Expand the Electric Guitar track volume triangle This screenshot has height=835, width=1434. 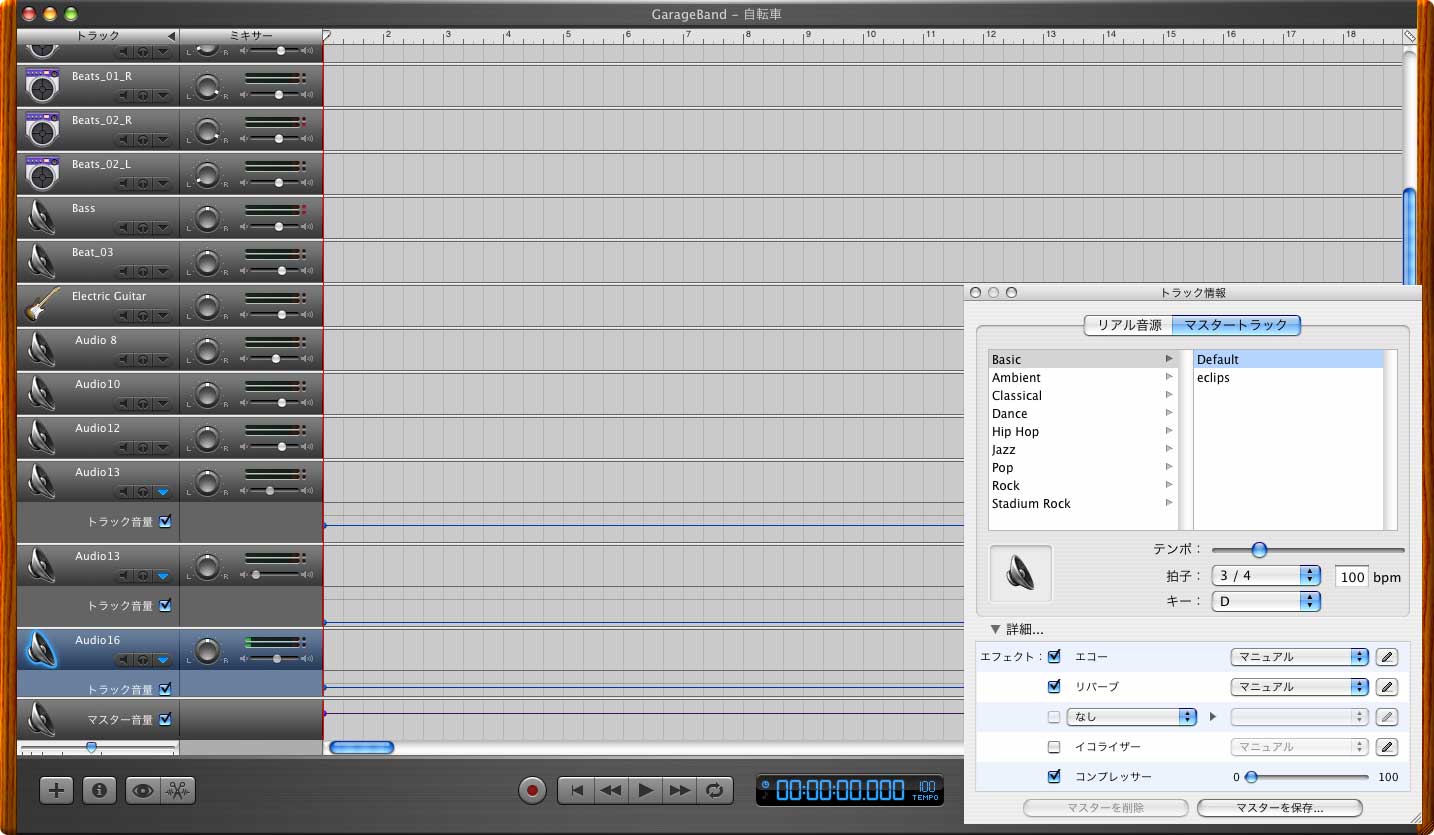[162, 316]
